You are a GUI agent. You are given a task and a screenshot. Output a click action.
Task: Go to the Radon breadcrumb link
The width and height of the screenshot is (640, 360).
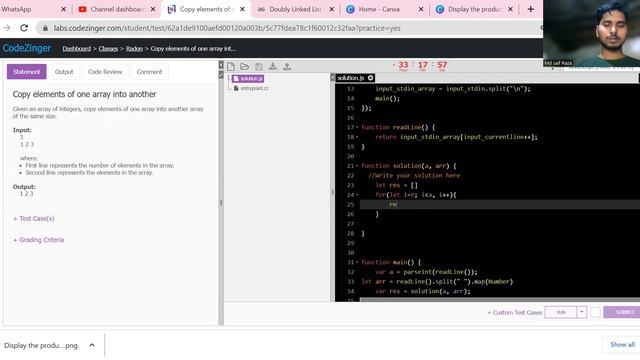(x=134, y=49)
